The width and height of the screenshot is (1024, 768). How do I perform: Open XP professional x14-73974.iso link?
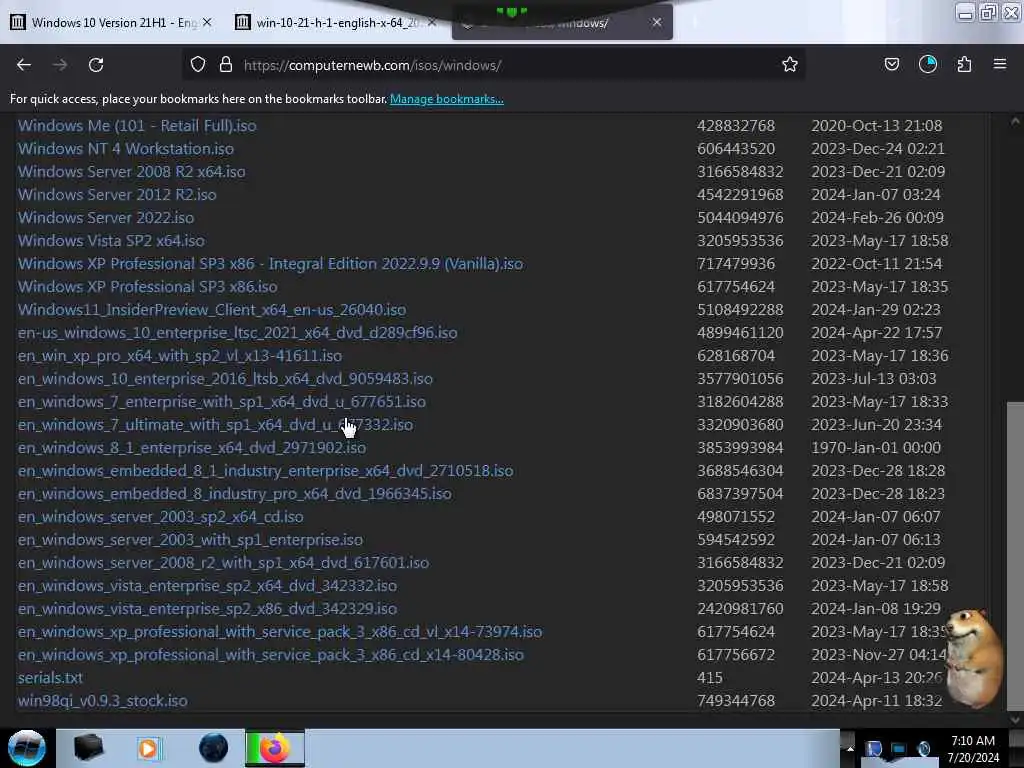pos(280,632)
